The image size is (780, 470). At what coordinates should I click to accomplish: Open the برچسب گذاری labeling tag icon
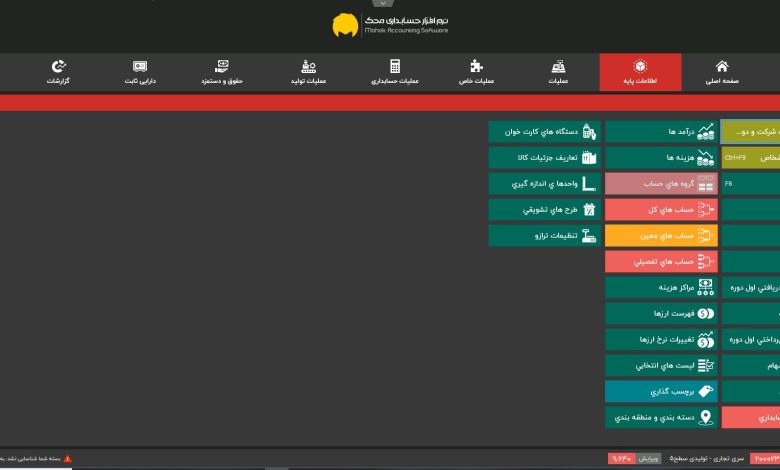705,391
